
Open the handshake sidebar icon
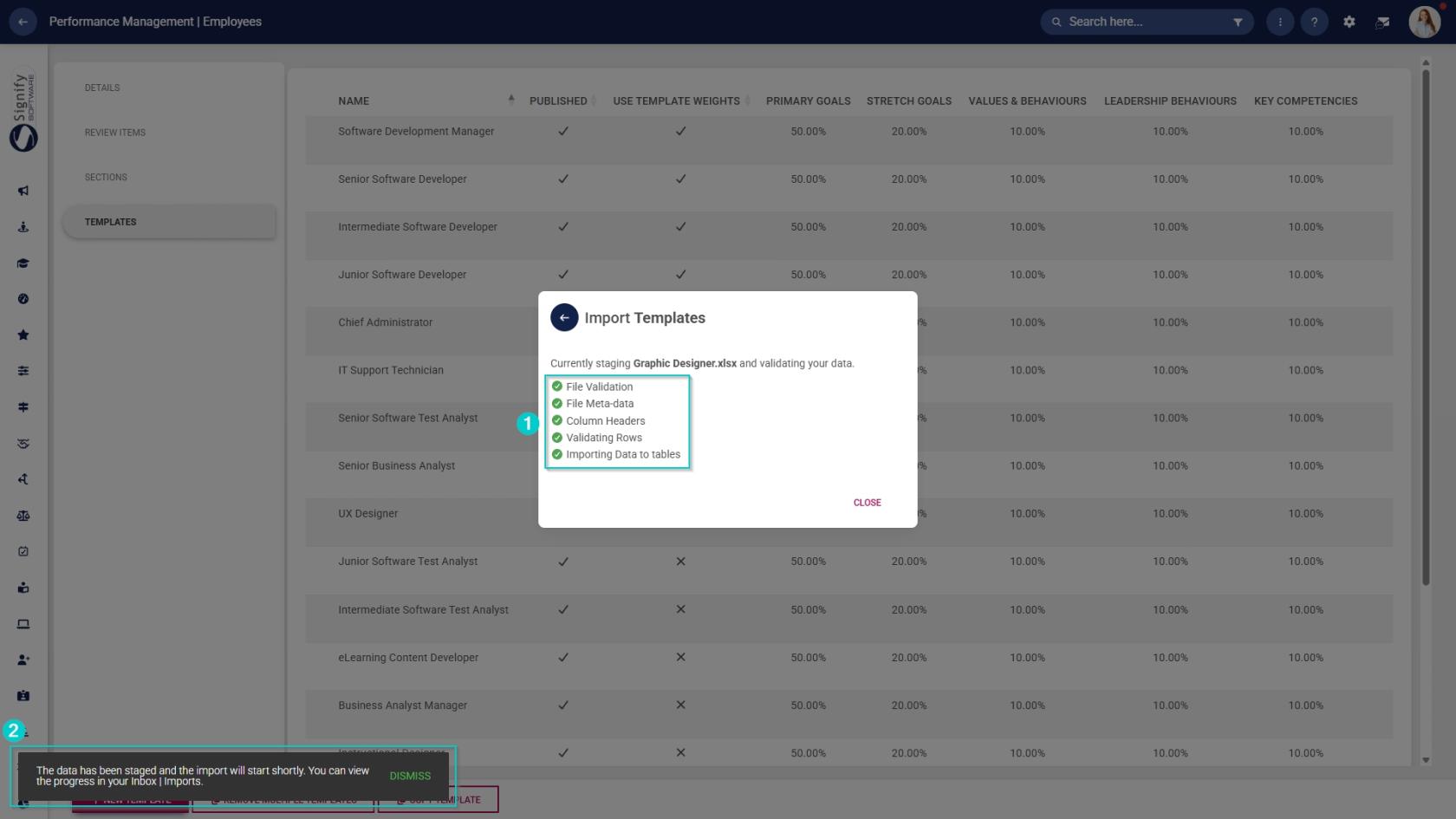(x=23, y=443)
